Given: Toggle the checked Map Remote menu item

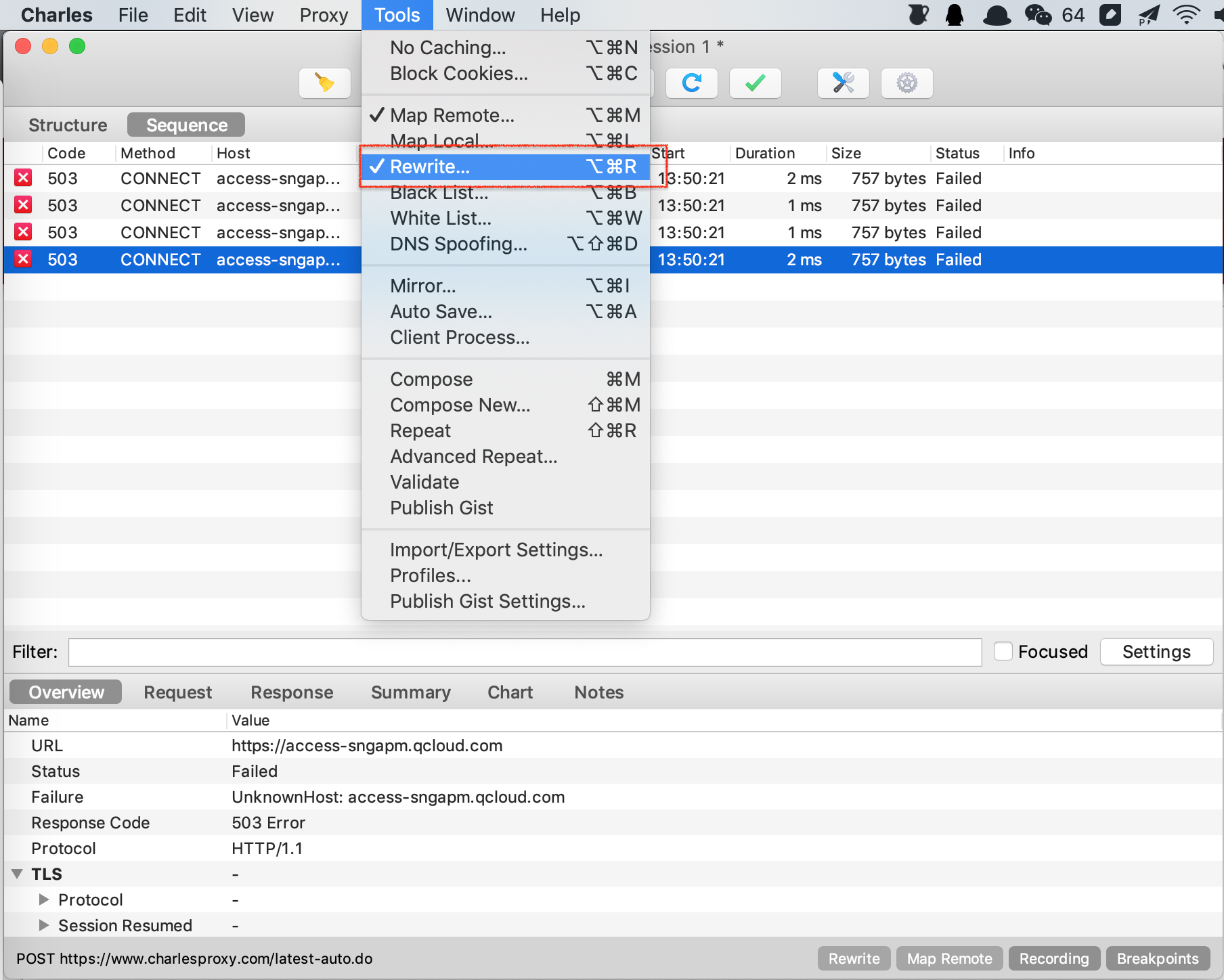Looking at the screenshot, I should click(452, 115).
